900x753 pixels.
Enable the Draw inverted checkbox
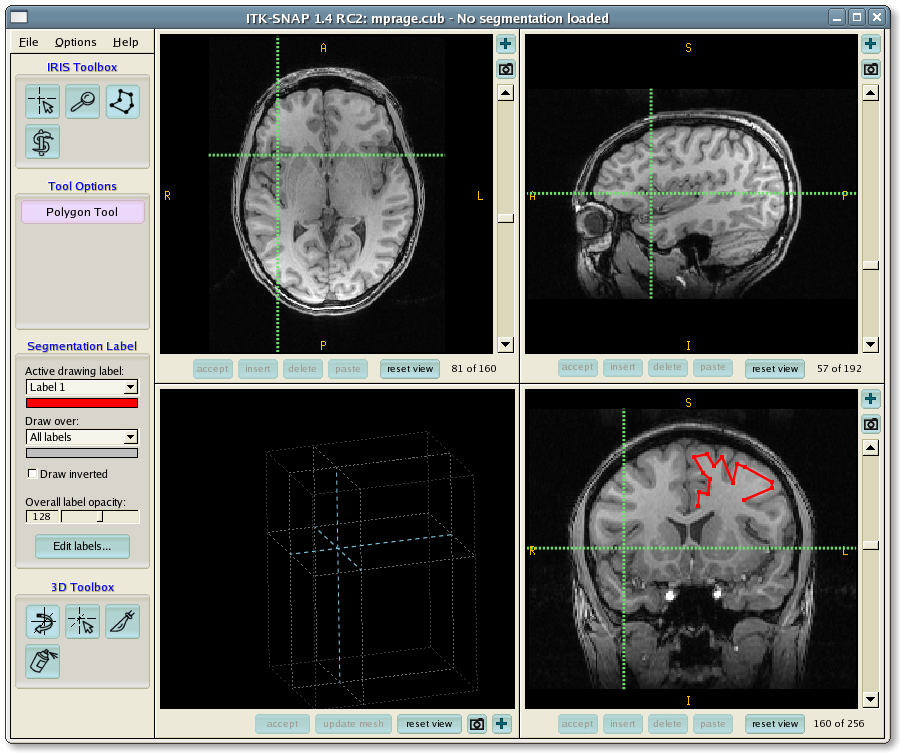click(33, 474)
